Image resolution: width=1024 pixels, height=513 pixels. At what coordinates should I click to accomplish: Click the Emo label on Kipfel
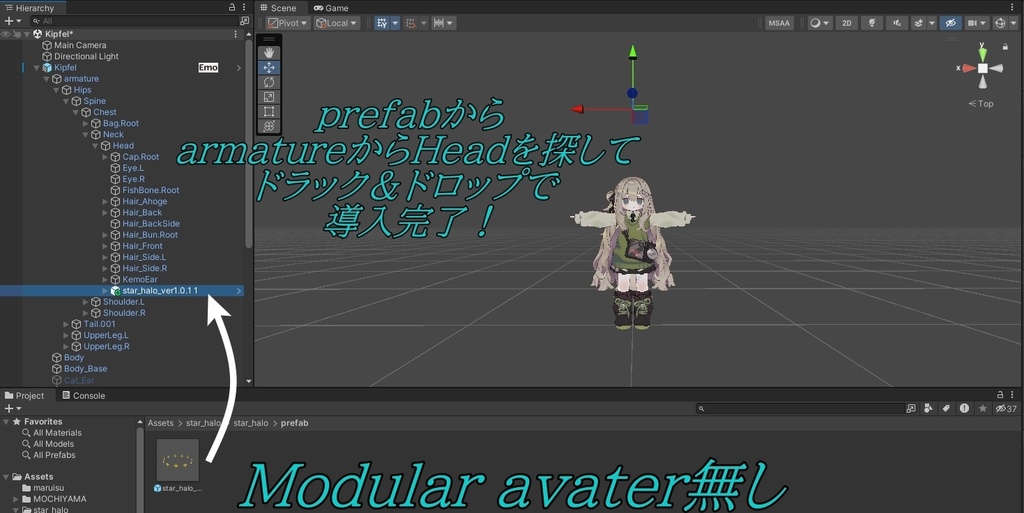[208, 68]
